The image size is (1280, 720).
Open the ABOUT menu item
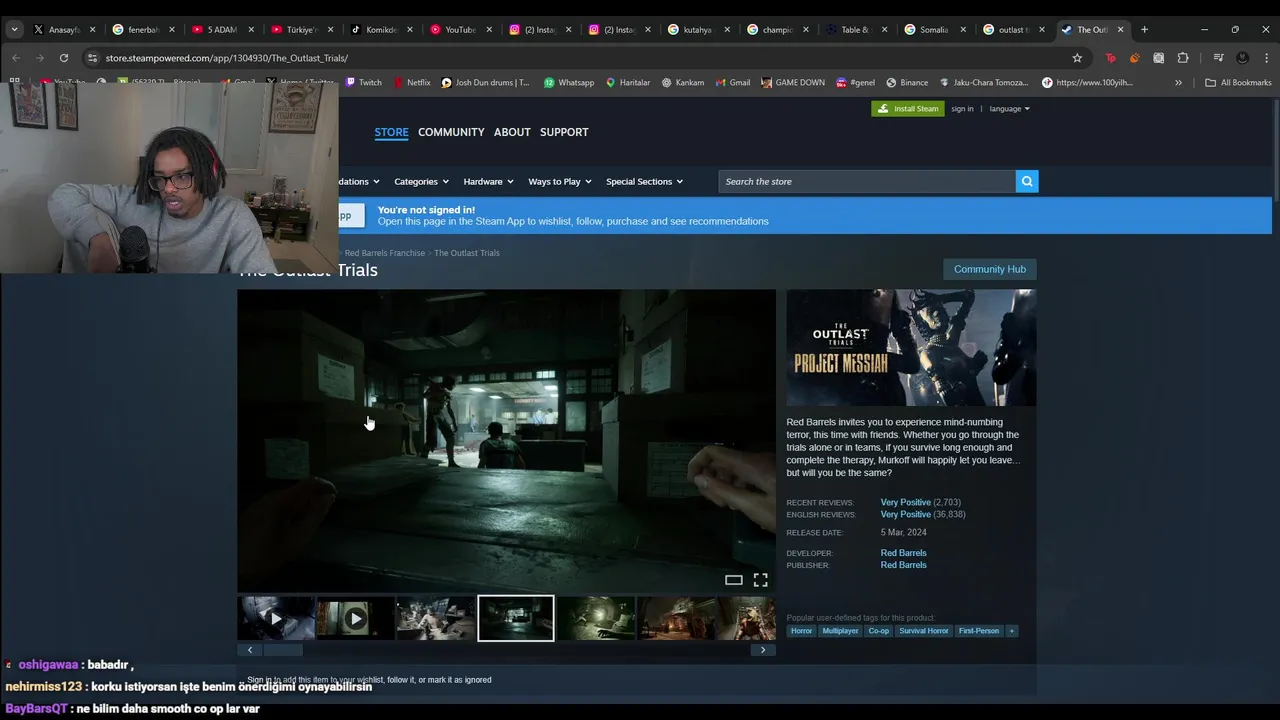(512, 132)
